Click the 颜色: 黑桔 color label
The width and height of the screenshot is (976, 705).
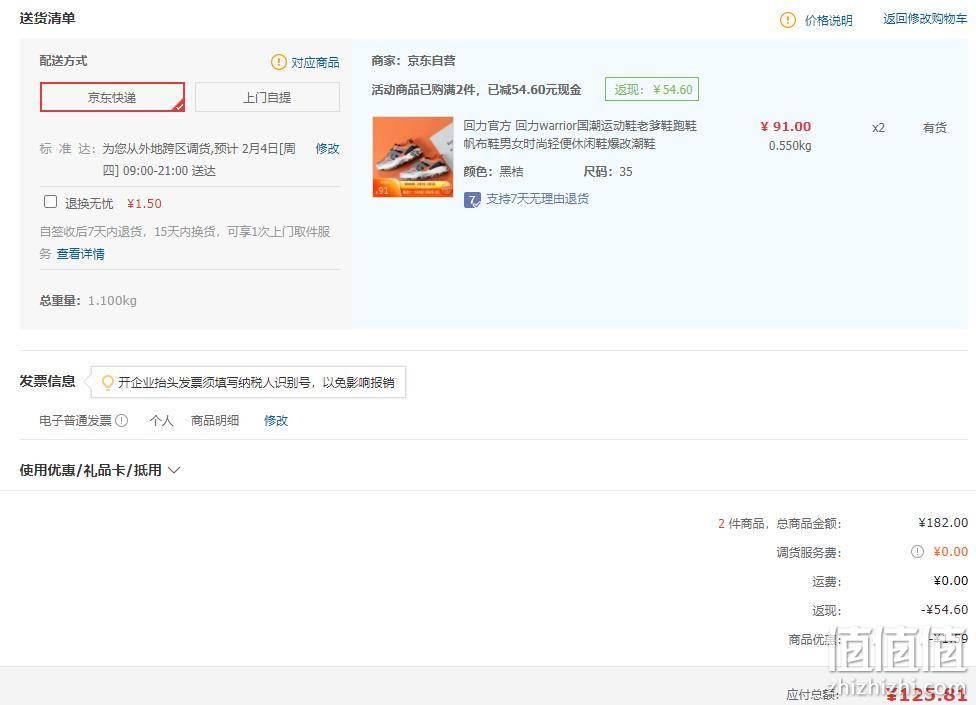pyautogui.click(x=494, y=172)
